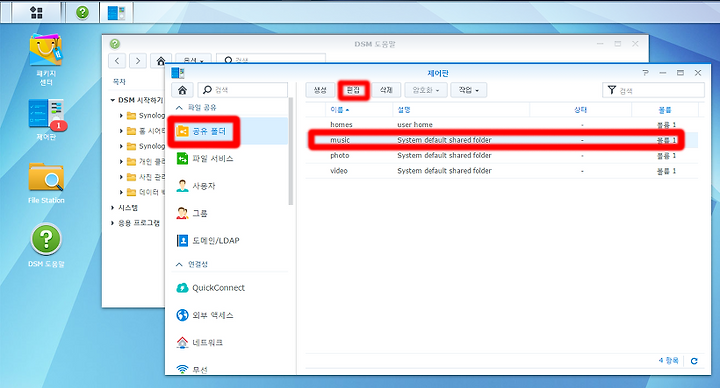720x388 pixels.
Task: Select the music folder row
Action: tap(502, 140)
